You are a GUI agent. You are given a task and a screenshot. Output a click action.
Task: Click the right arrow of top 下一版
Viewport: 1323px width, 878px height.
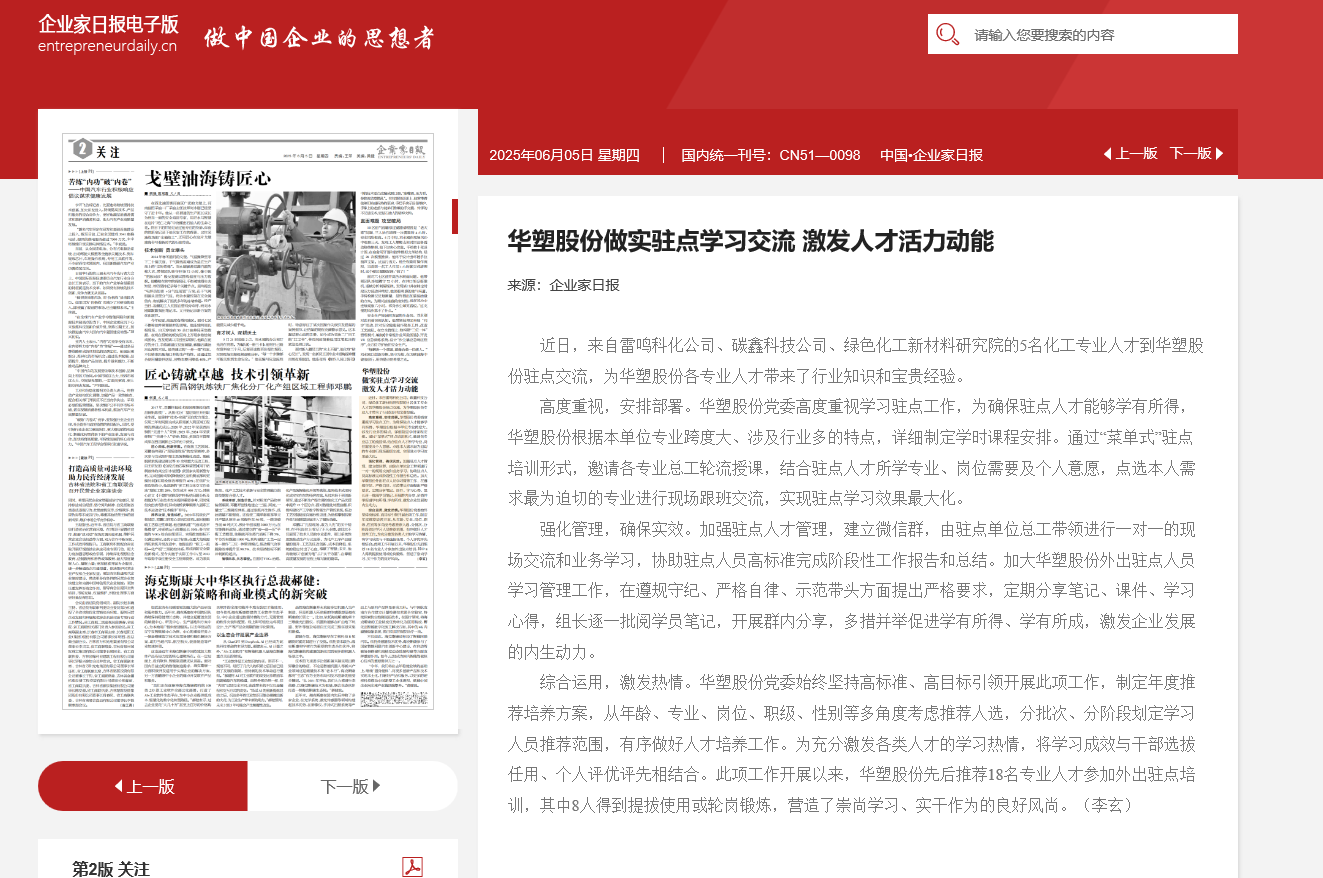click(1219, 154)
